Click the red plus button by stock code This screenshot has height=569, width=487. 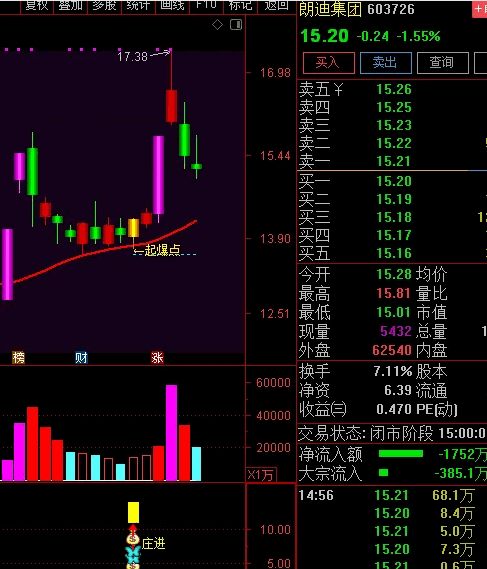[480, 9]
